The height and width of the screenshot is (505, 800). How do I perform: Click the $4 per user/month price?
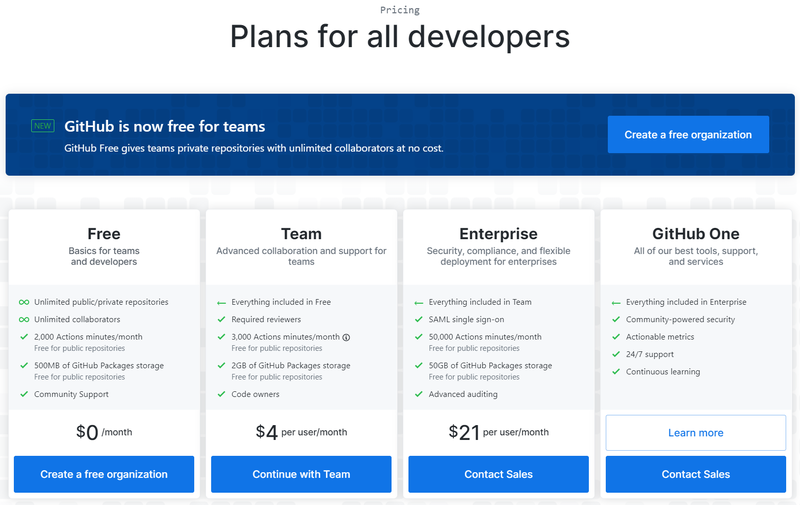pos(301,432)
